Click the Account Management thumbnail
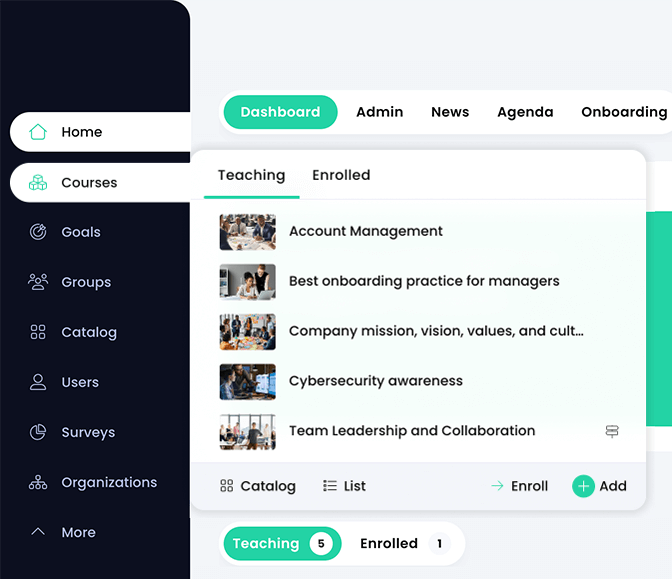This screenshot has height=579, width=672. pyautogui.click(x=247, y=232)
